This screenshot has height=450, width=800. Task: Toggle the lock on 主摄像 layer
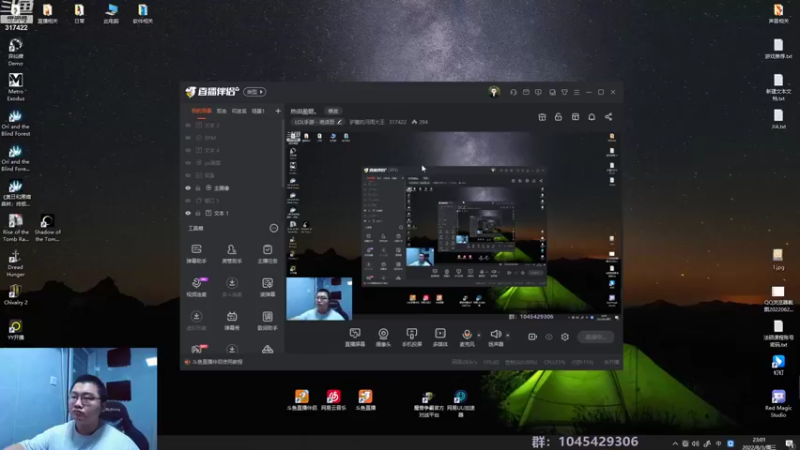(x=198, y=188)
